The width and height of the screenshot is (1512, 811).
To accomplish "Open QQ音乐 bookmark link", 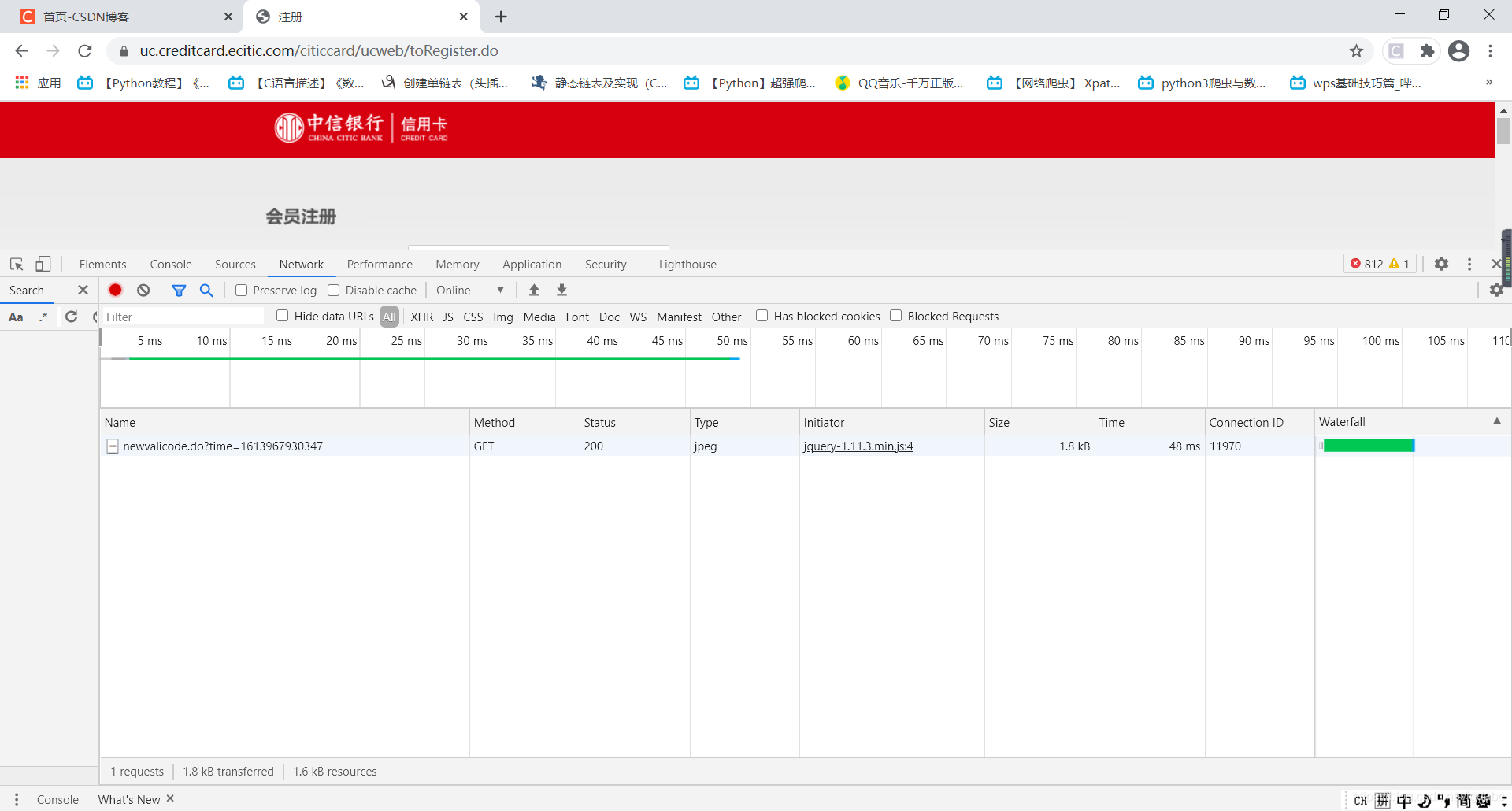I will 900,83.
